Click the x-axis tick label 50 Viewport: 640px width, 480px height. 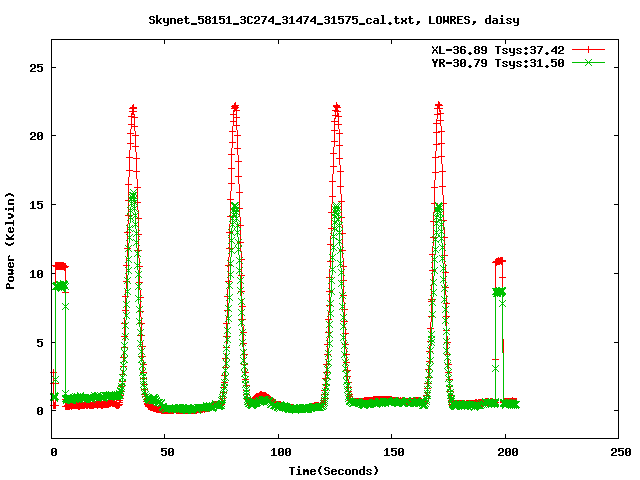coord(167,452)
